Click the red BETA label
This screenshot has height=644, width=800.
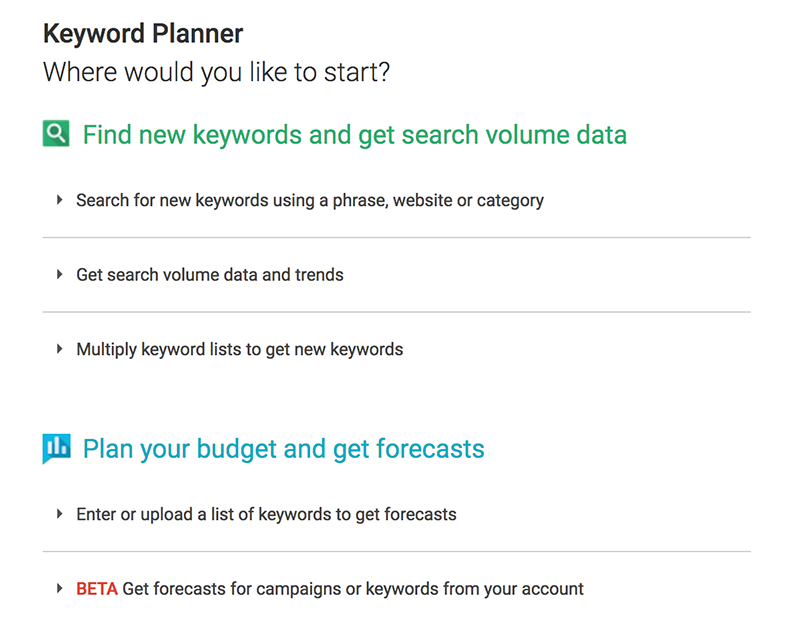coord(97,588)
